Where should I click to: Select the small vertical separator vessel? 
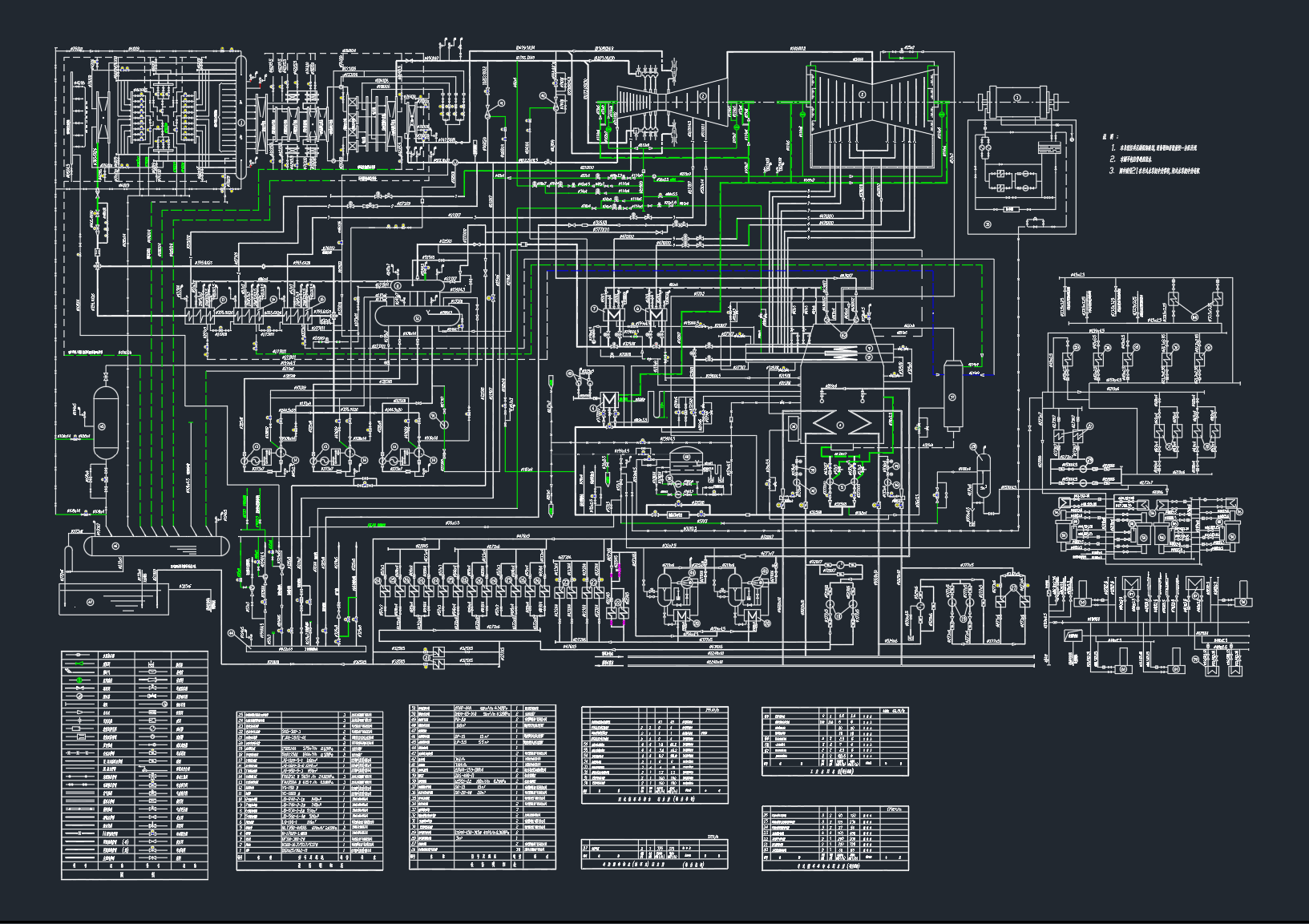pos(984,474)
